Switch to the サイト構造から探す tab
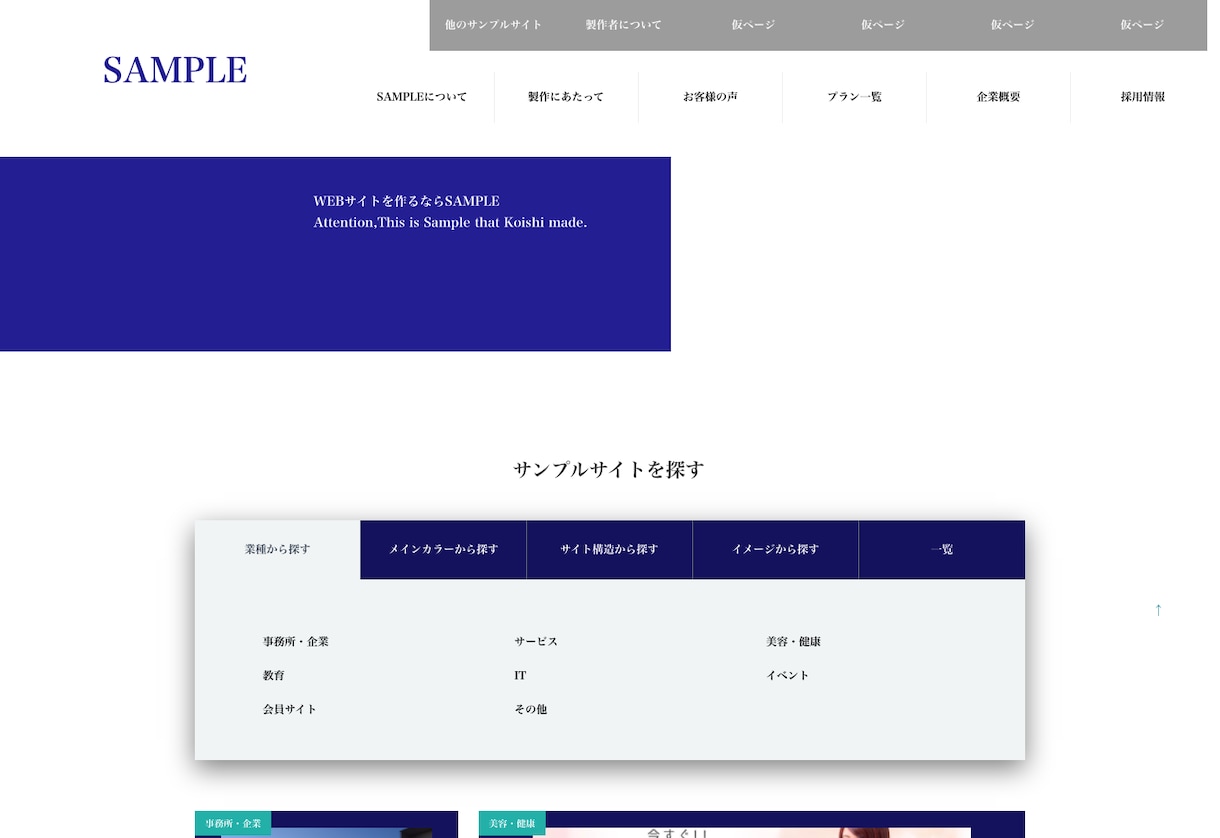The image size is (1220, 838). (609, 549)
